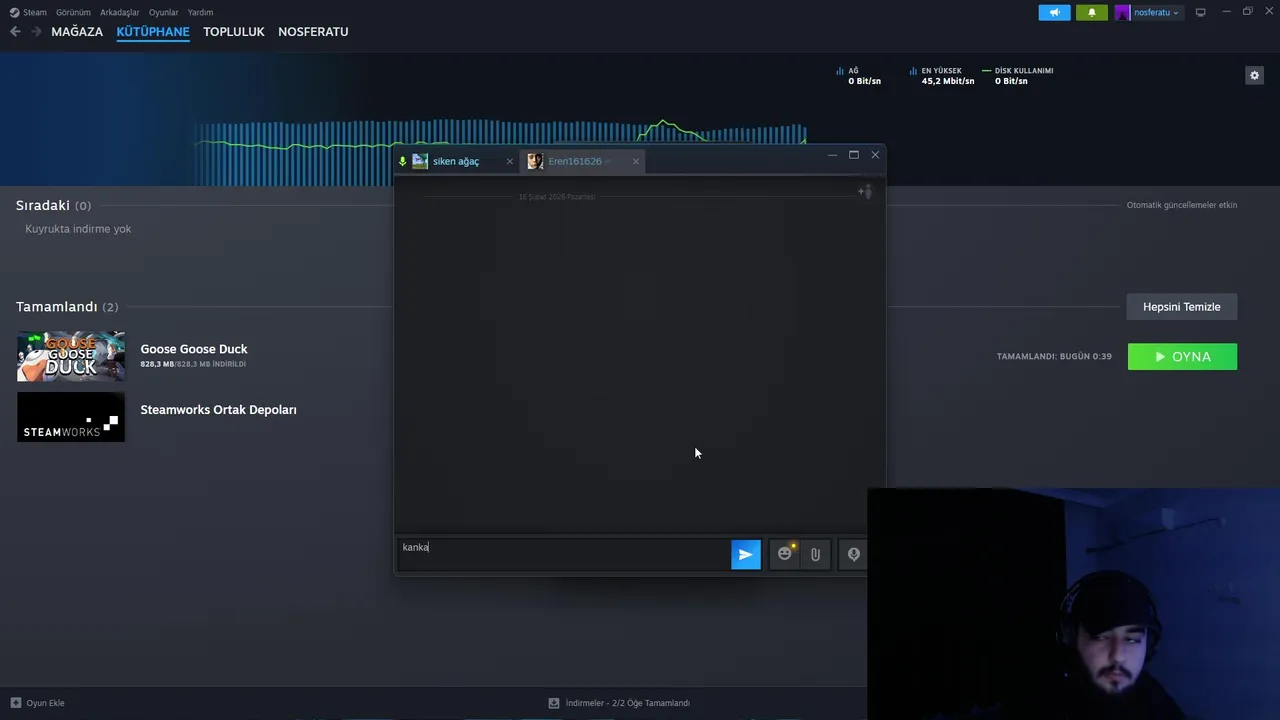Add friend to chat icon

(x=864, y=191)
